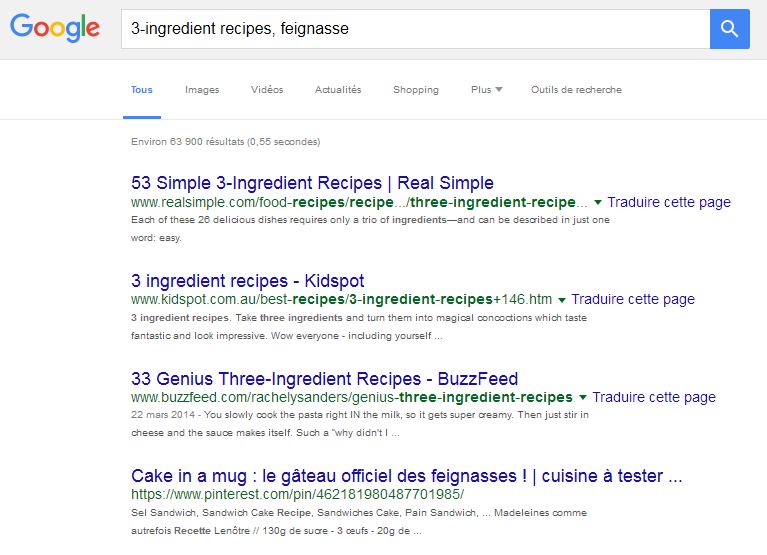This screenshot has height=555, width=767.
Task: Click the snippet beginning 'Each of these 26 delicious'
Action: (370, 229)
